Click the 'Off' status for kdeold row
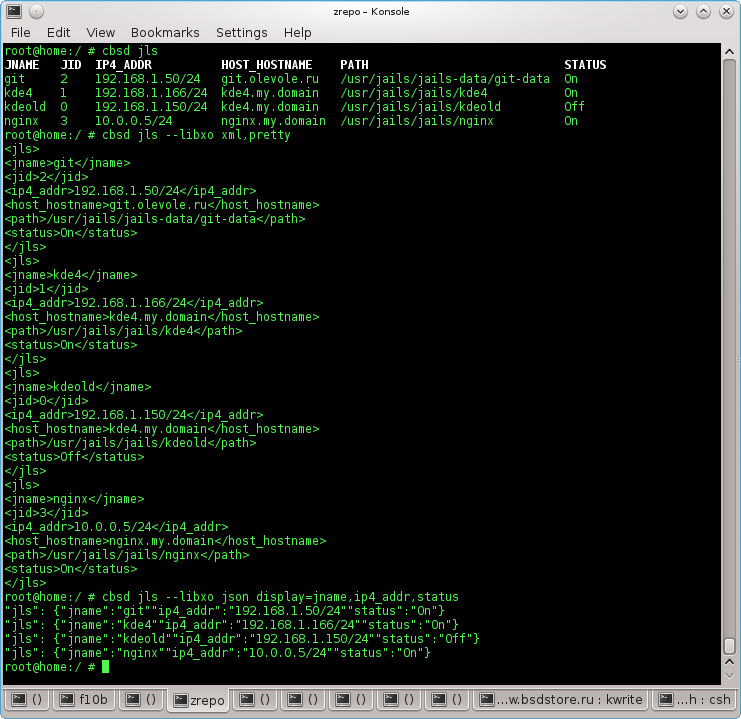 click(x=574, y=107)
